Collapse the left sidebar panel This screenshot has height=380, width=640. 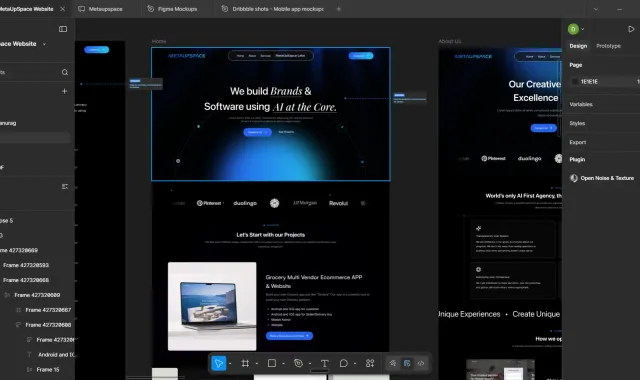pyautogui.click(x=63, y=29)
